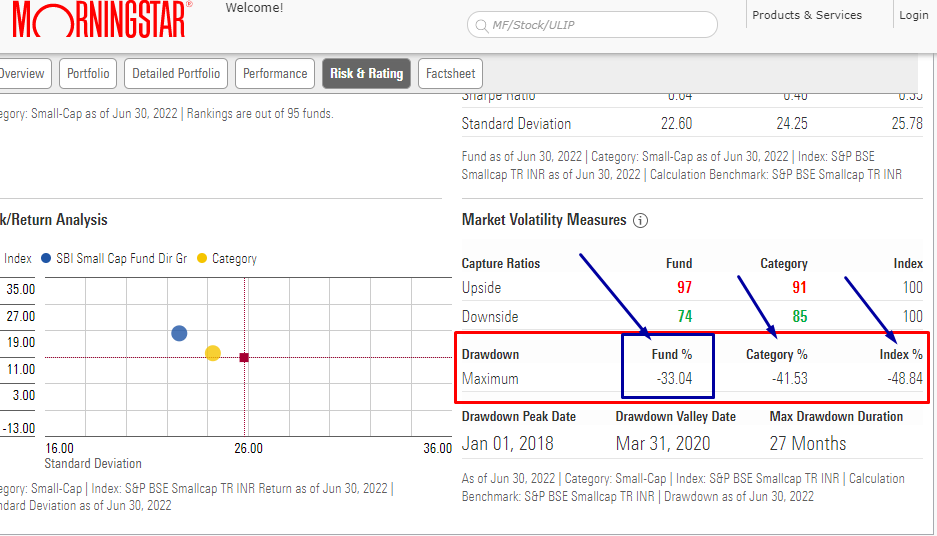Image resolution: width=937 pixels, height=536 pixels.
Task: Click the Index upside value 100
Action: 912,287
